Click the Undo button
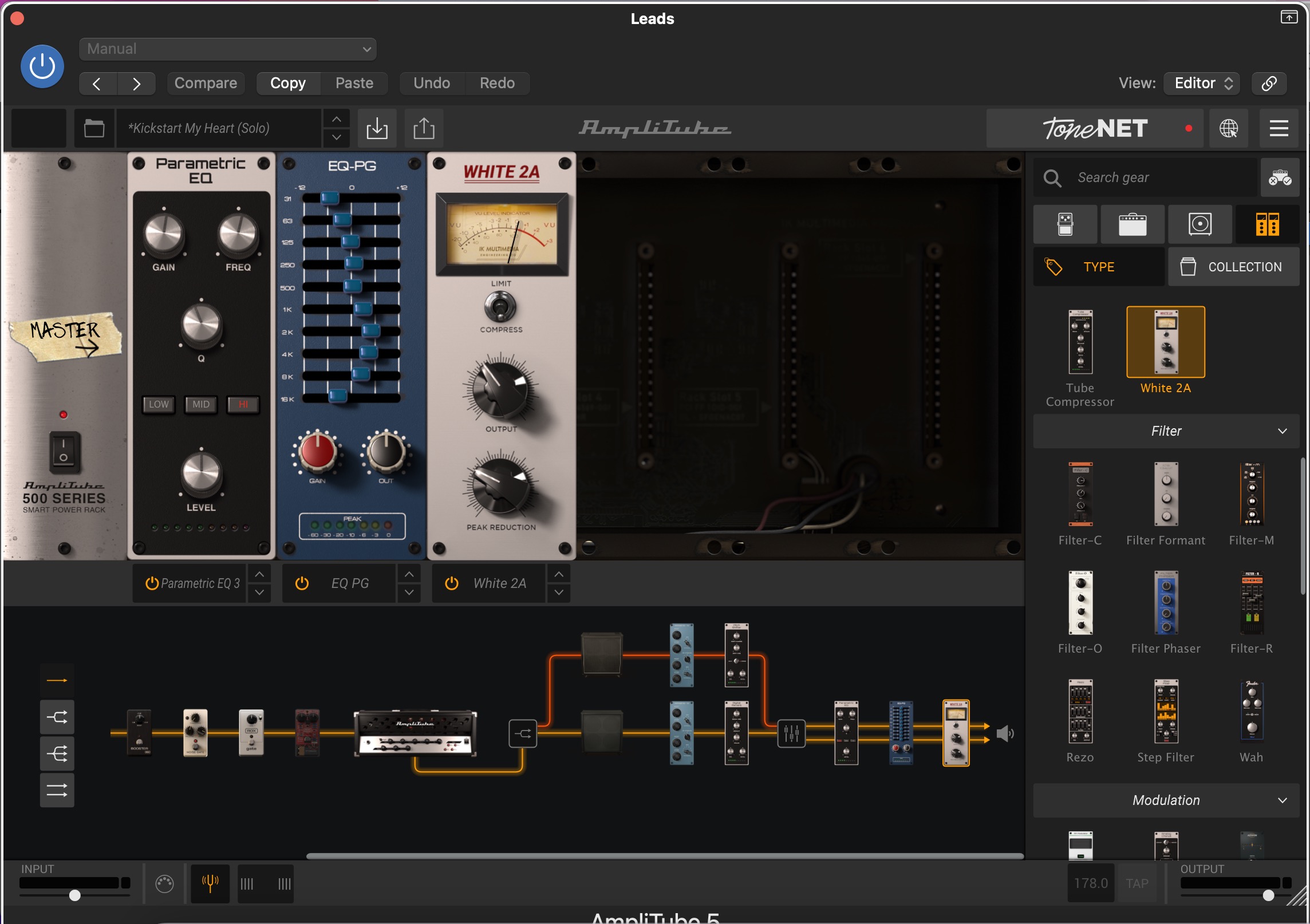Image resolution: width=1310 pixels, height=924 pixels. (x=432, y=84)
